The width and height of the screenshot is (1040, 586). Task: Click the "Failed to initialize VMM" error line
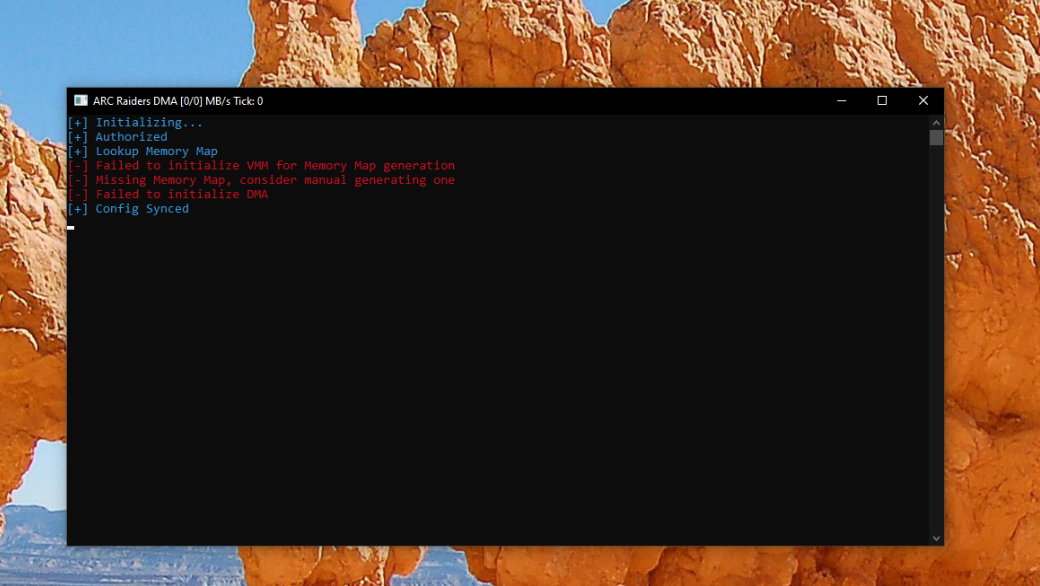pyautogui.click(x=275, y=166)
